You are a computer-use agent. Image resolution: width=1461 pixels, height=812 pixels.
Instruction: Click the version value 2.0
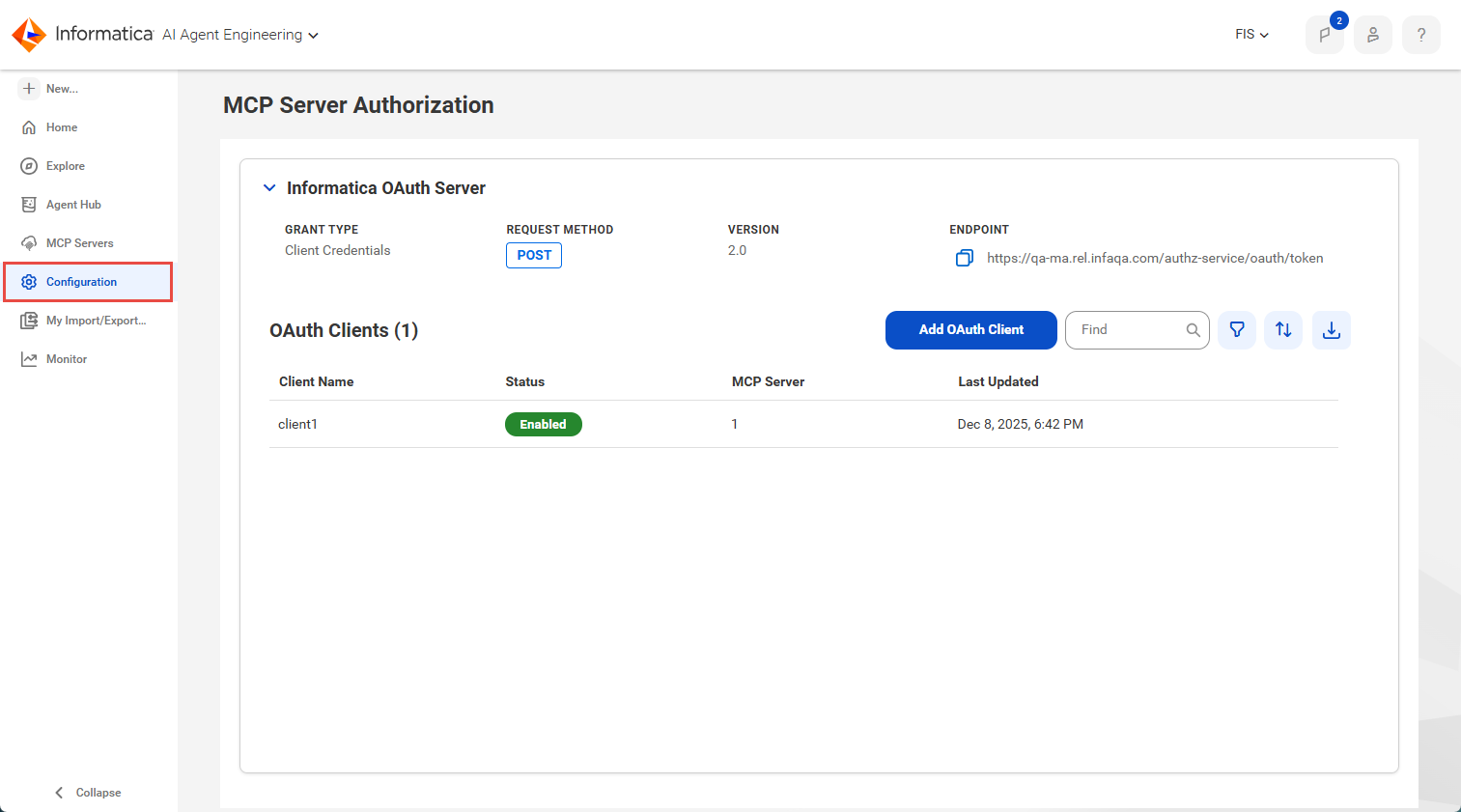737,250
